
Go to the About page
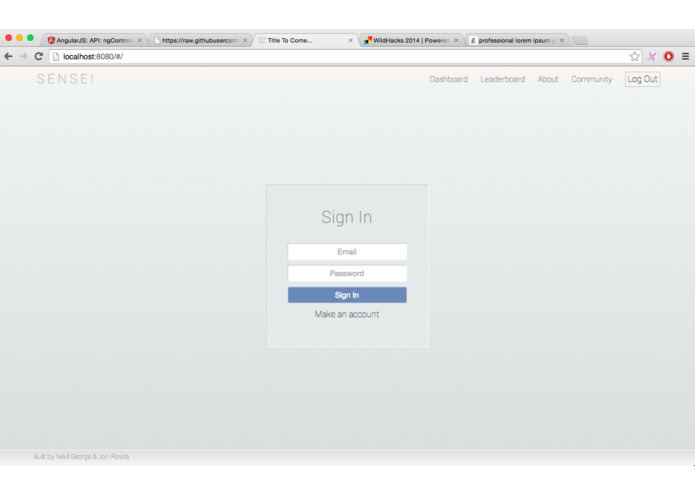tap(548, 79)
